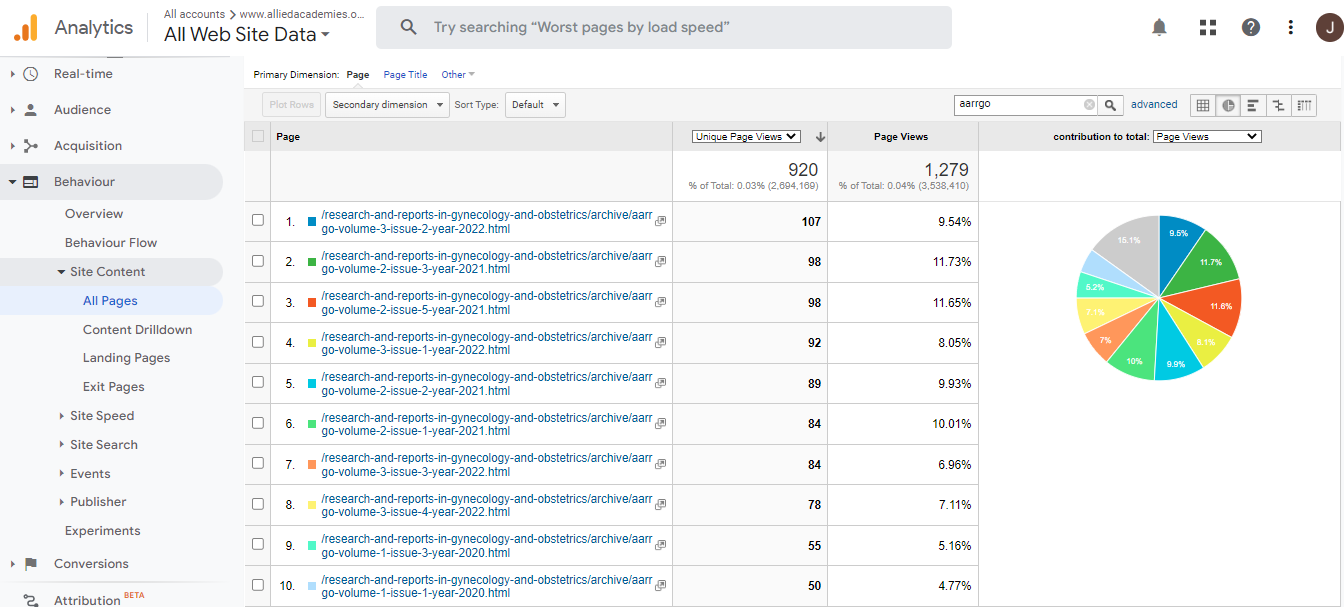Open Landing Pages in the sidebar
The width and height of the screenshot is (1344, 607).
(126, 358)
